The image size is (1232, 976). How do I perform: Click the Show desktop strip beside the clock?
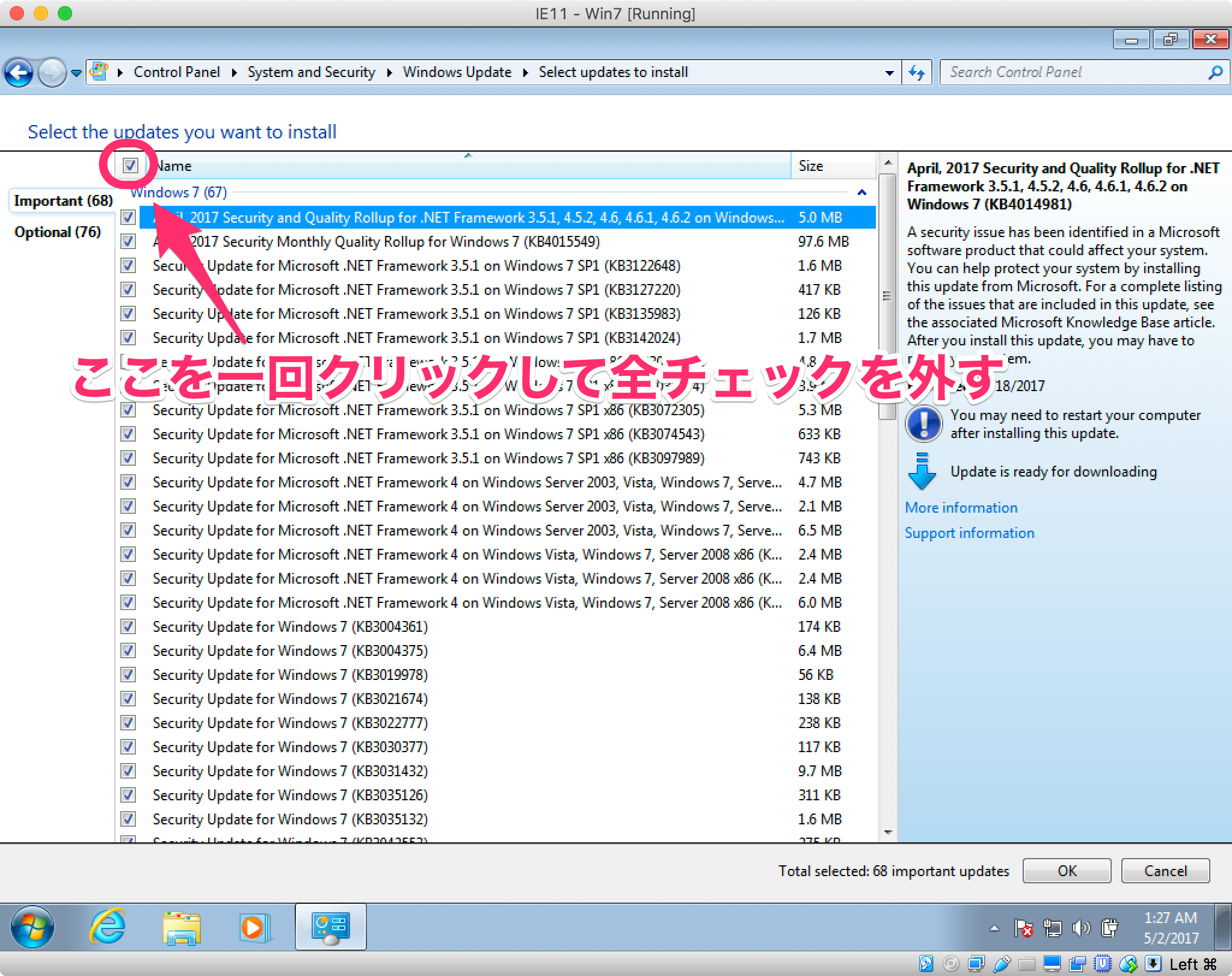(x=1222, y=927)
